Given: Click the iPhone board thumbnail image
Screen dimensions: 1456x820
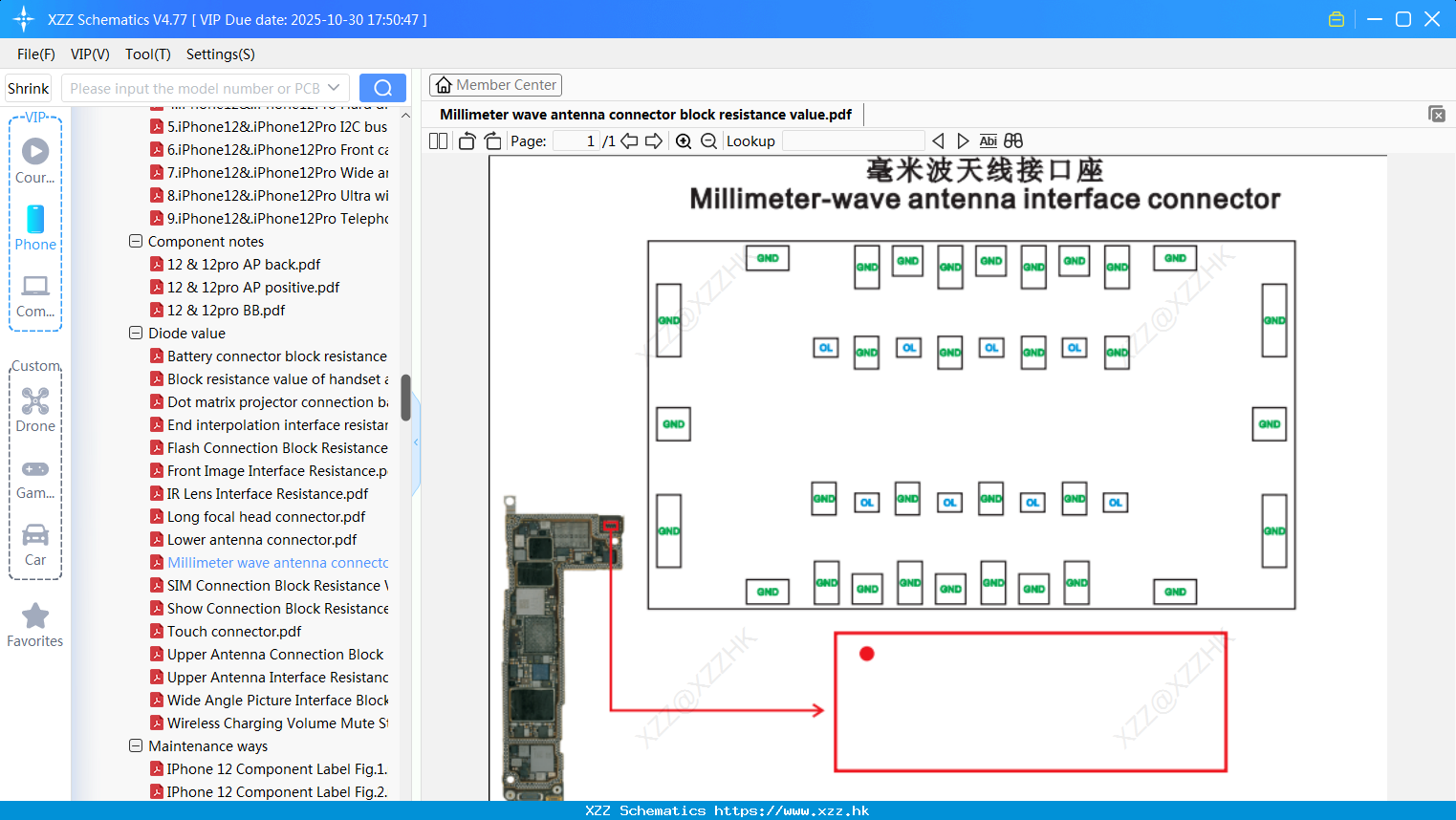Looking at the screenshot, I should pyautogui.click(x=564, y=650).
